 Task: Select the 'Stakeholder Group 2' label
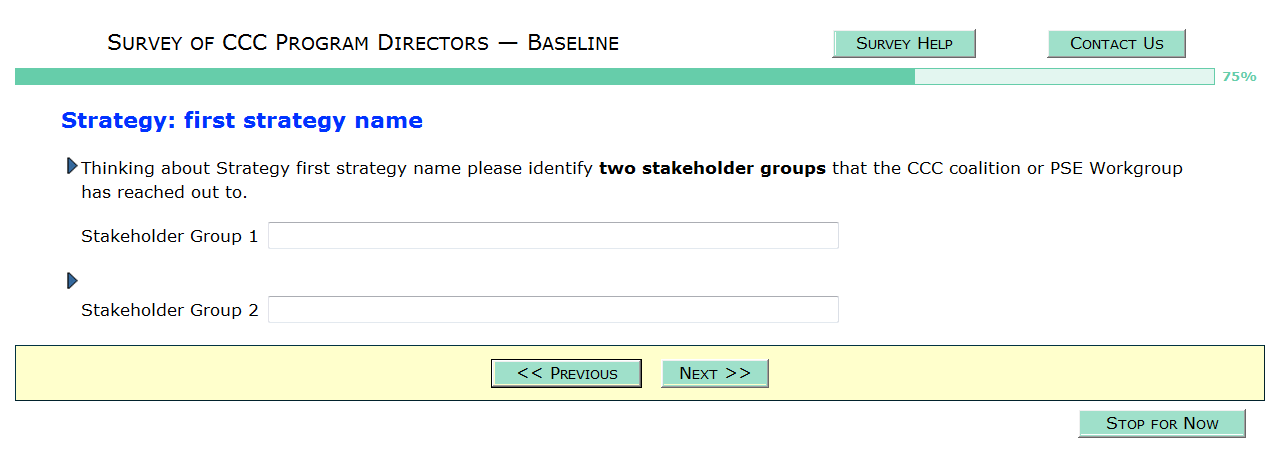[169, 311]
